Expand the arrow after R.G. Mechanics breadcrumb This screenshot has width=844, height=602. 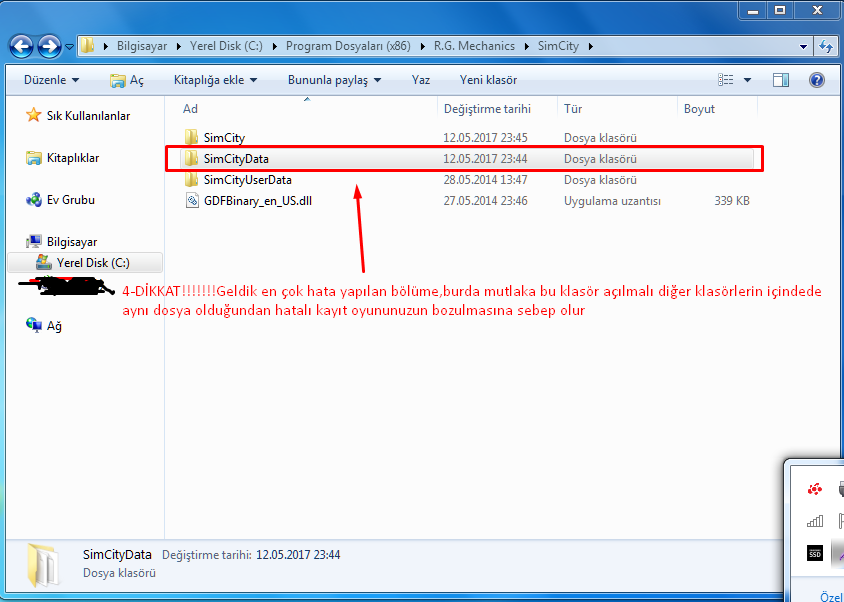click(526, 46)
